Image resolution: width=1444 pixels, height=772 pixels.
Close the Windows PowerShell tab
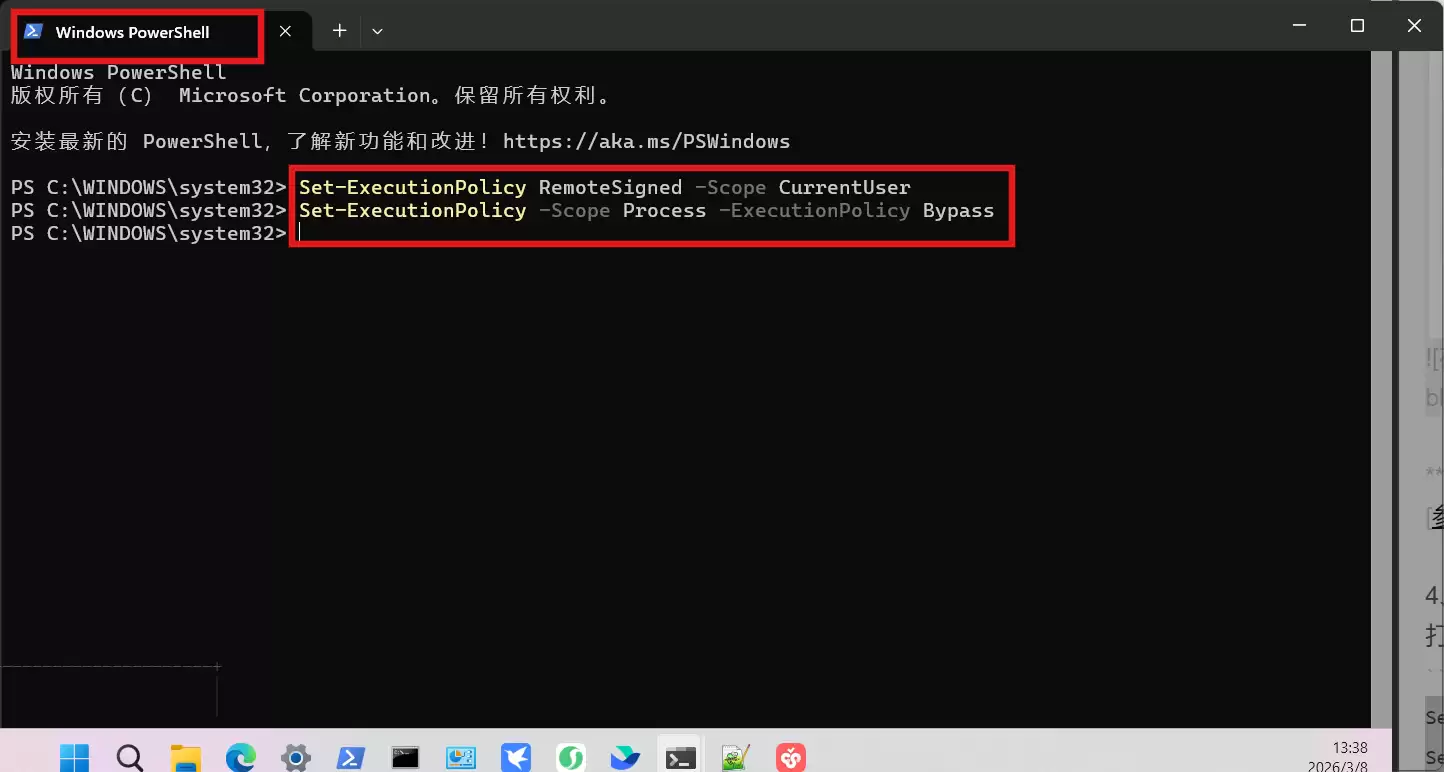pyautogui.click(x=285, y=31)
